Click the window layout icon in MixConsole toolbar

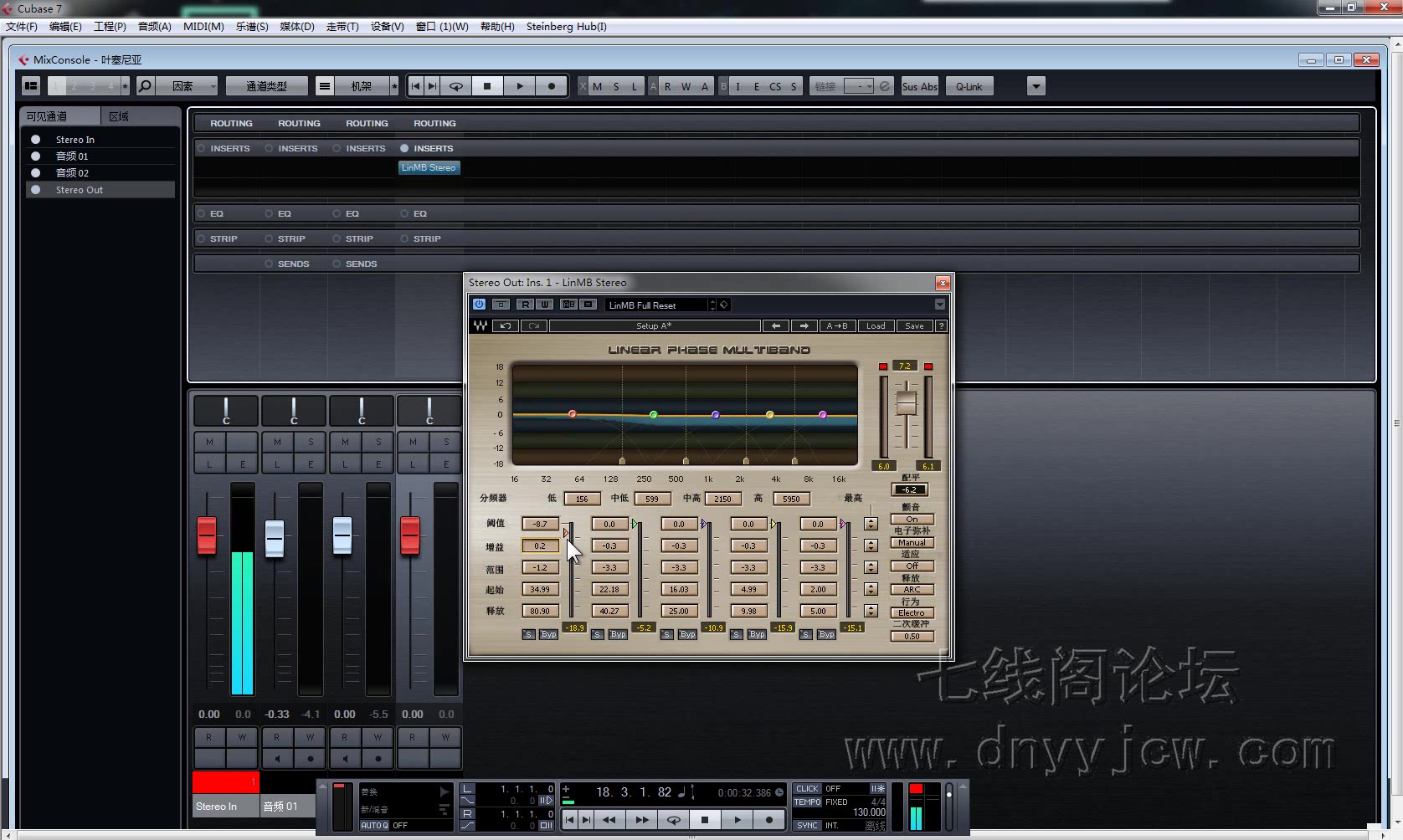pyautogui.click(x=31, y=86)
